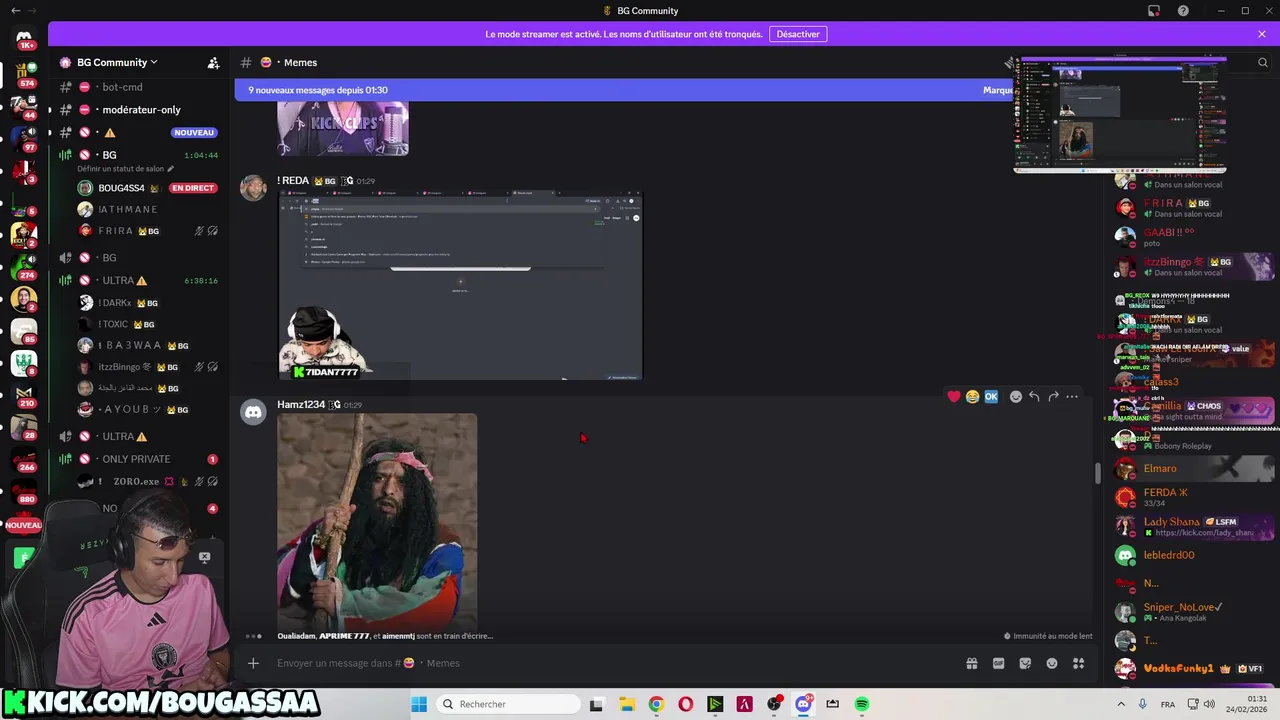Viewport: 1280px width, 720px height.
Task: Open the search icon at top right of Discord
Action: click(x=1263, y=62)
